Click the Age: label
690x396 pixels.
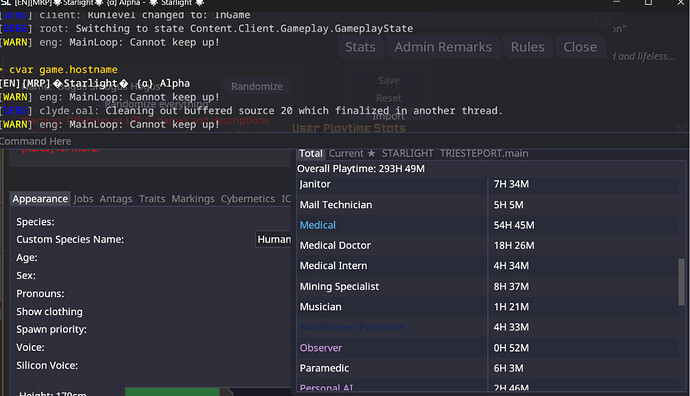27,258
